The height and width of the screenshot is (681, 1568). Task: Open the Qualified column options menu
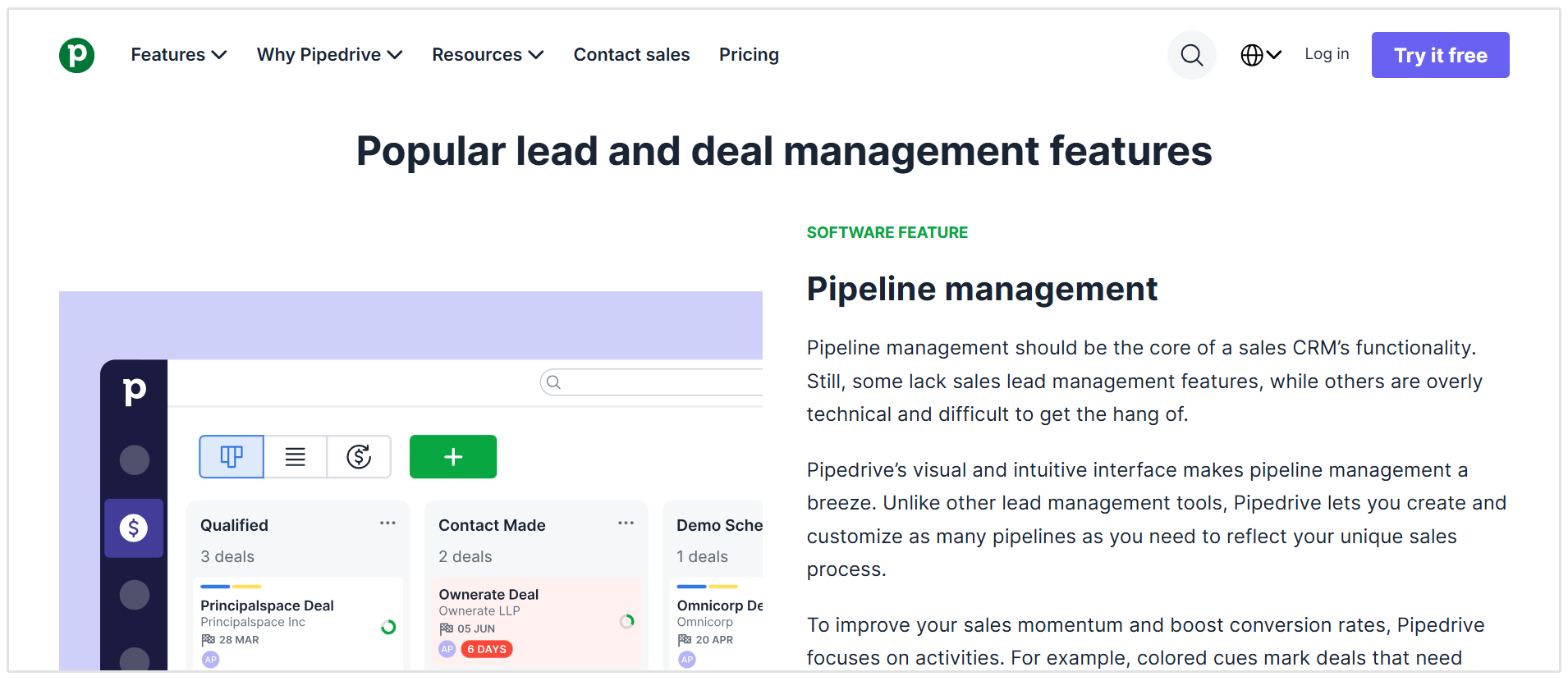coord(387,523)
